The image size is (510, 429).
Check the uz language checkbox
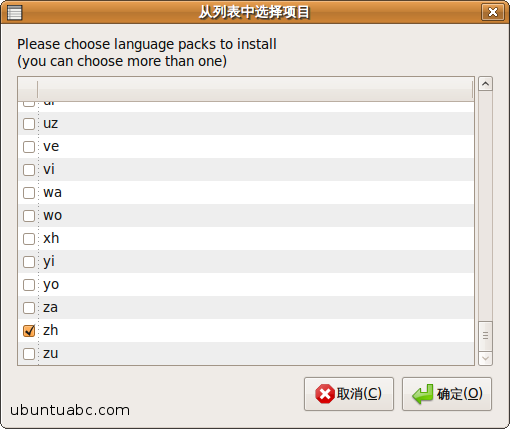coord(29,124)
